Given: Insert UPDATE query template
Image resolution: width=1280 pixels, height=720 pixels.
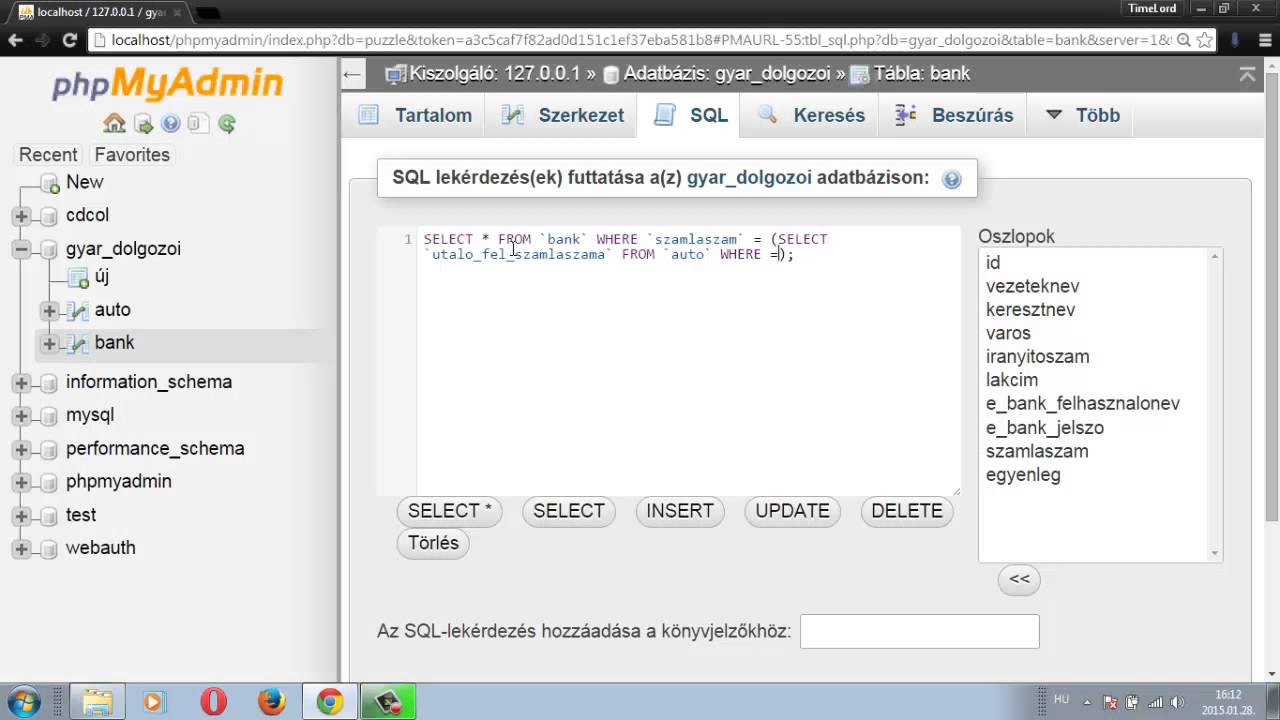Looking at the screenshot, I should pyautogui.click(x=792, y=511).
